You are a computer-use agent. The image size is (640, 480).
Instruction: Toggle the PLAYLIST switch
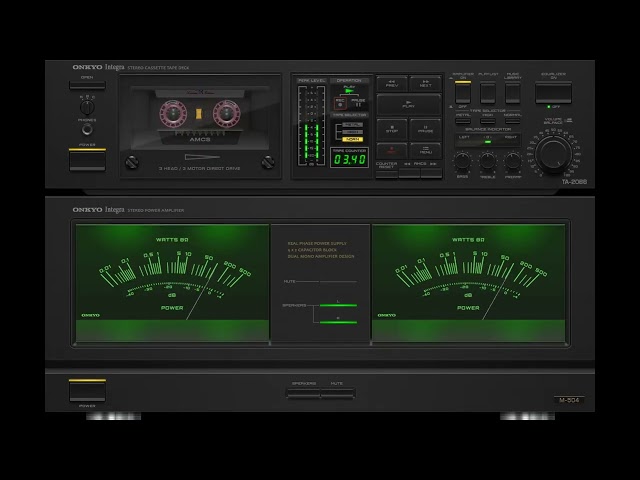coord(488,92)
